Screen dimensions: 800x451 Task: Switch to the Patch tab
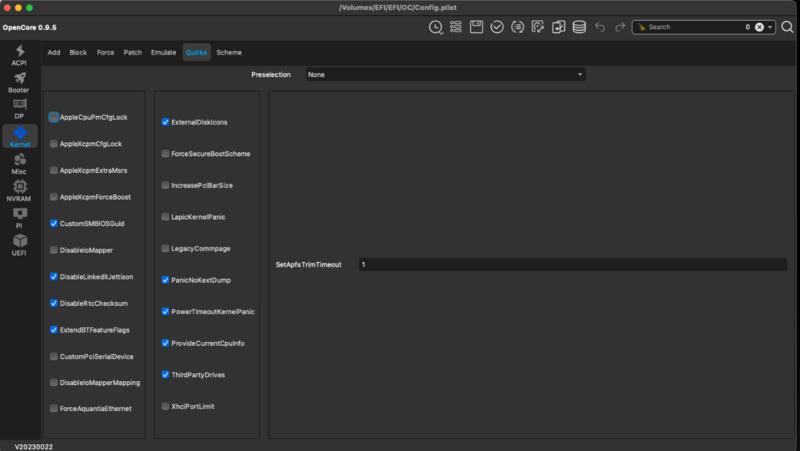tap(133, 53)
